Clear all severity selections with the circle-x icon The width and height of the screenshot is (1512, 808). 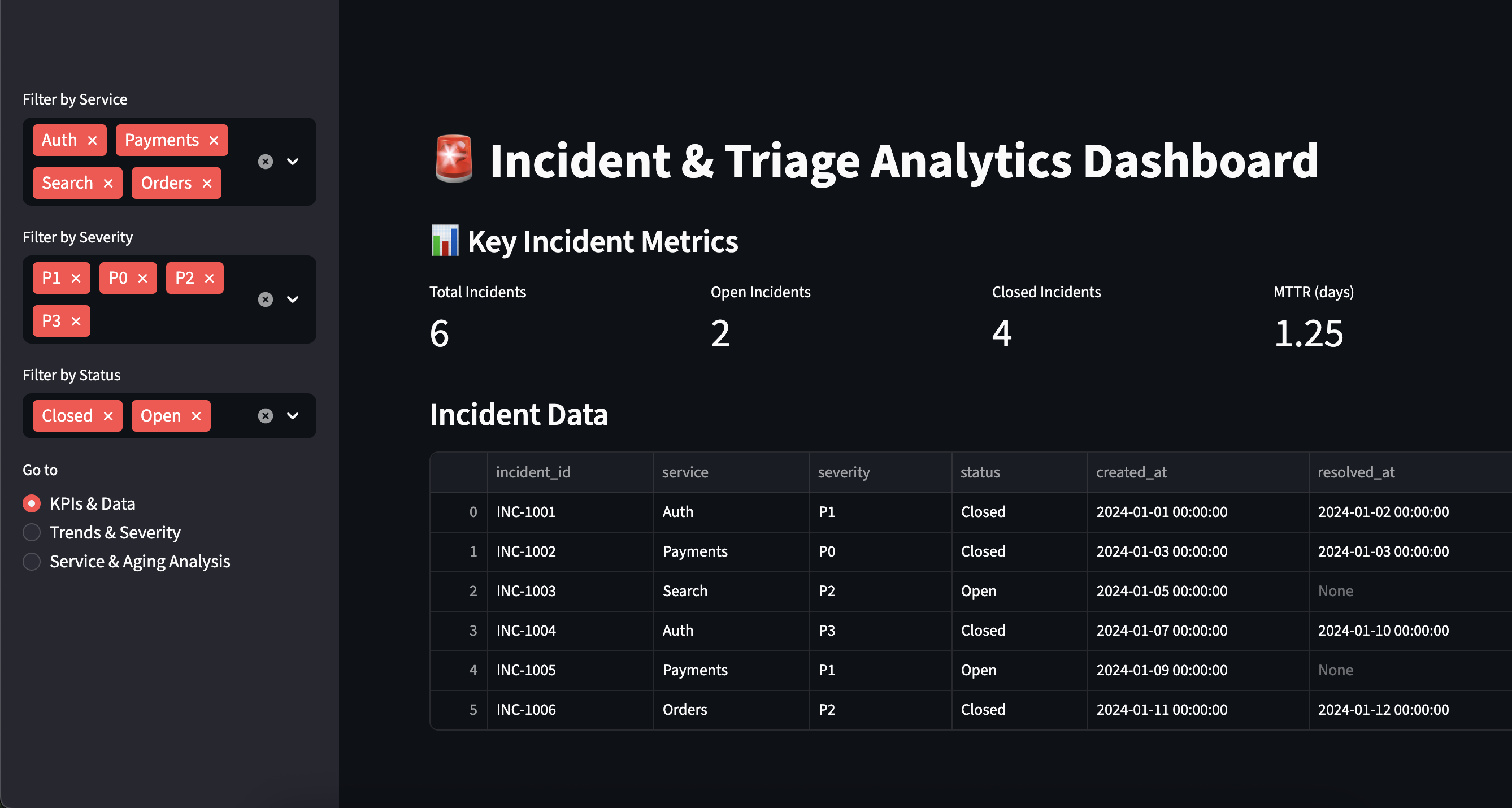coord(266,299)
